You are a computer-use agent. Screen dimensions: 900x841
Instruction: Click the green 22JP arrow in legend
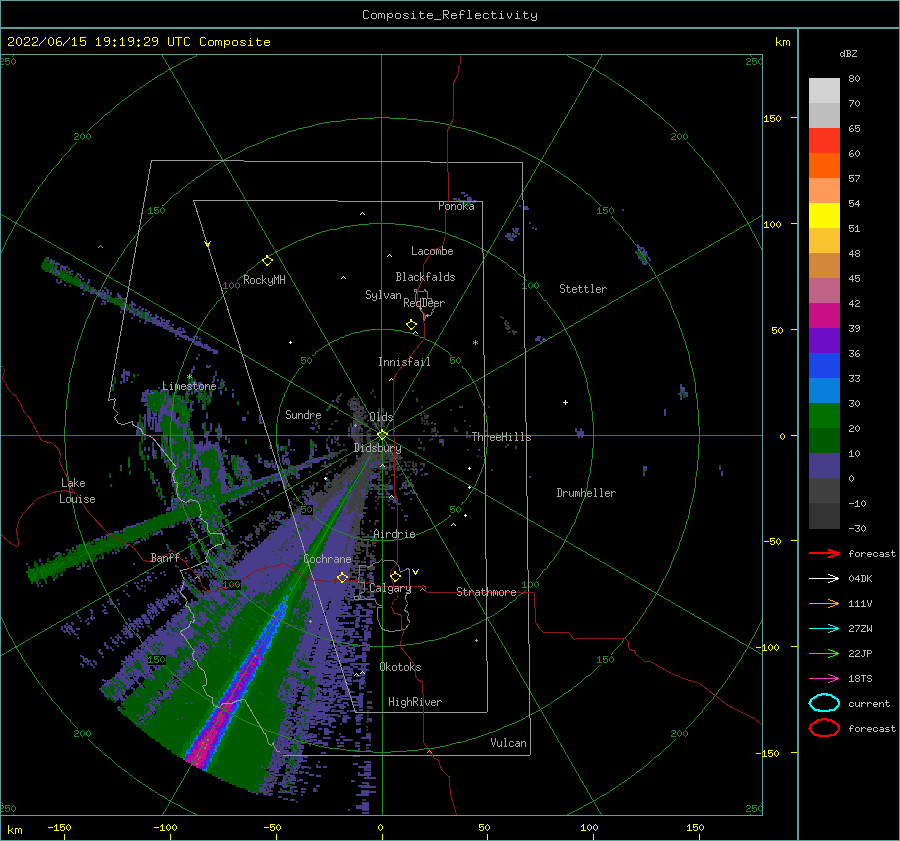click(824, 653)
